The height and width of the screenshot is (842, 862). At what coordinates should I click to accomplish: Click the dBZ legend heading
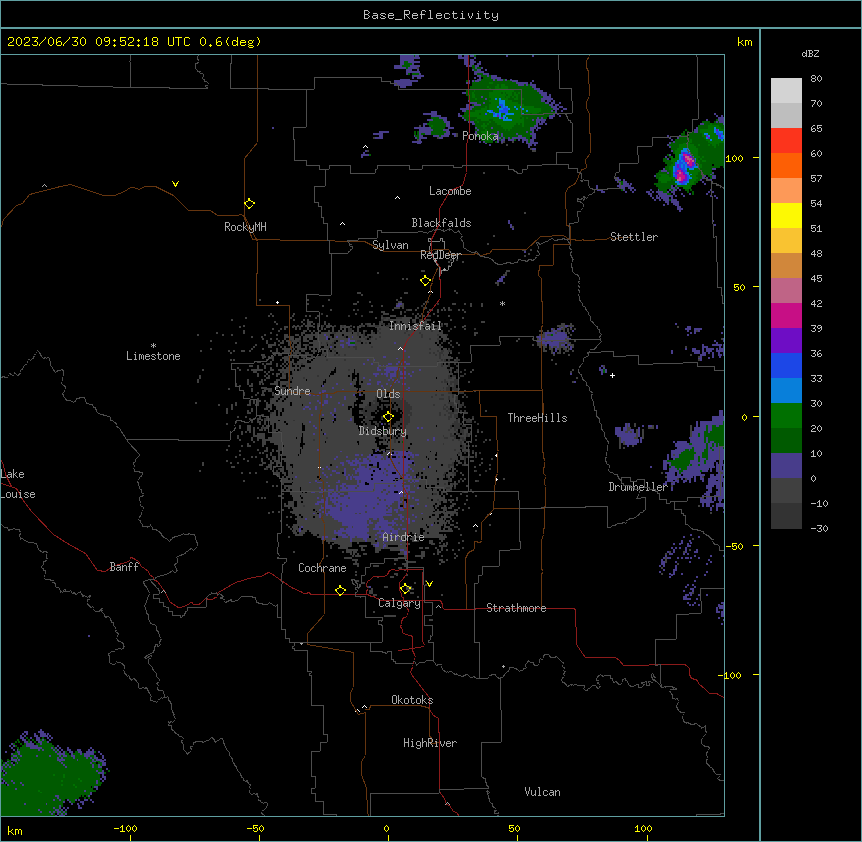tap(810, 54)
